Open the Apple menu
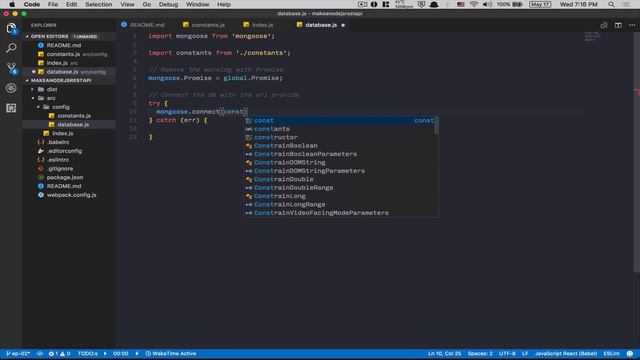 tap(12, 4)
